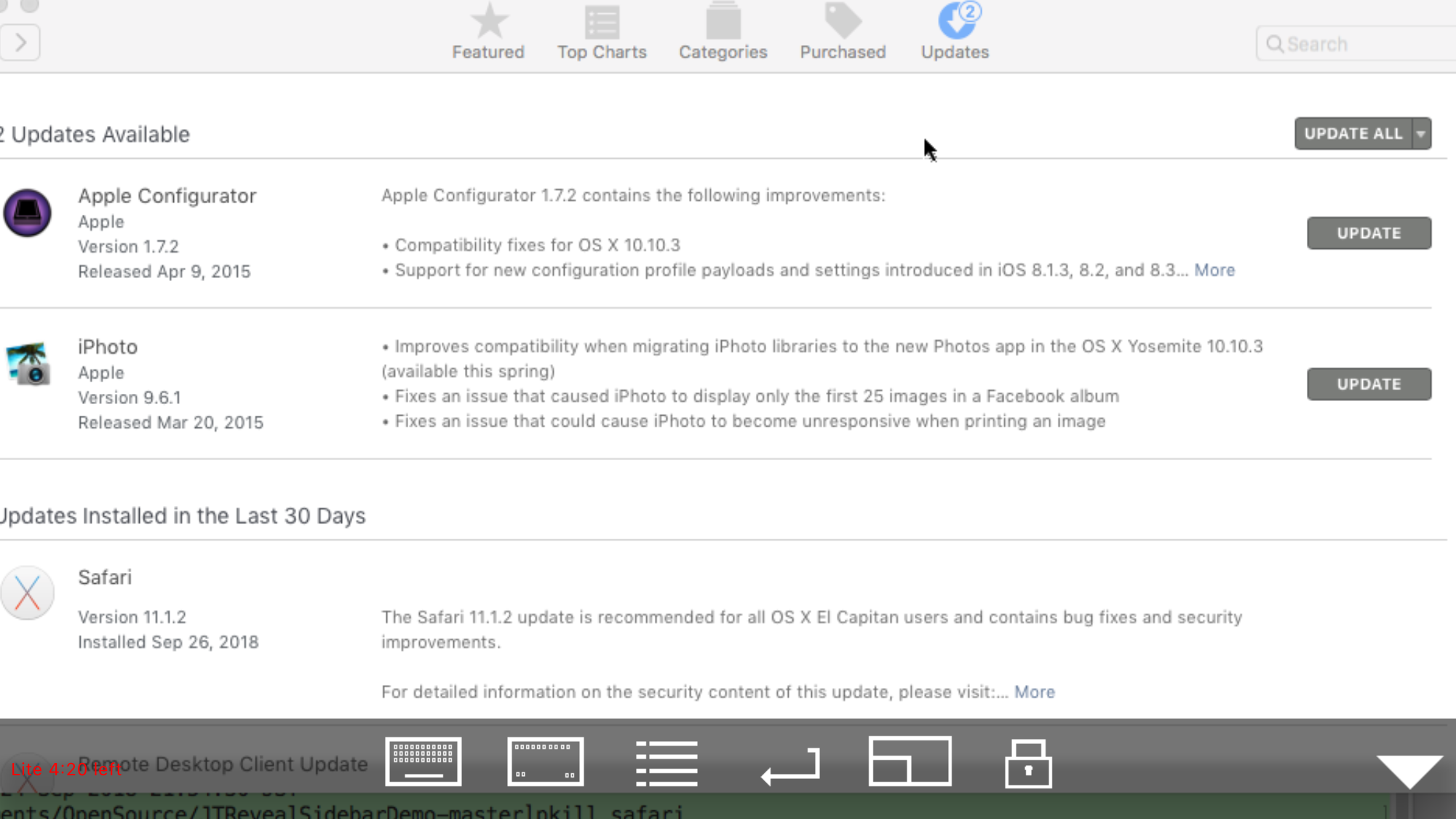This screenshot has height=819, width=1456.
Task: Click the "Released Mar 20, 2015" text
Action: click(x=171, y=422)
